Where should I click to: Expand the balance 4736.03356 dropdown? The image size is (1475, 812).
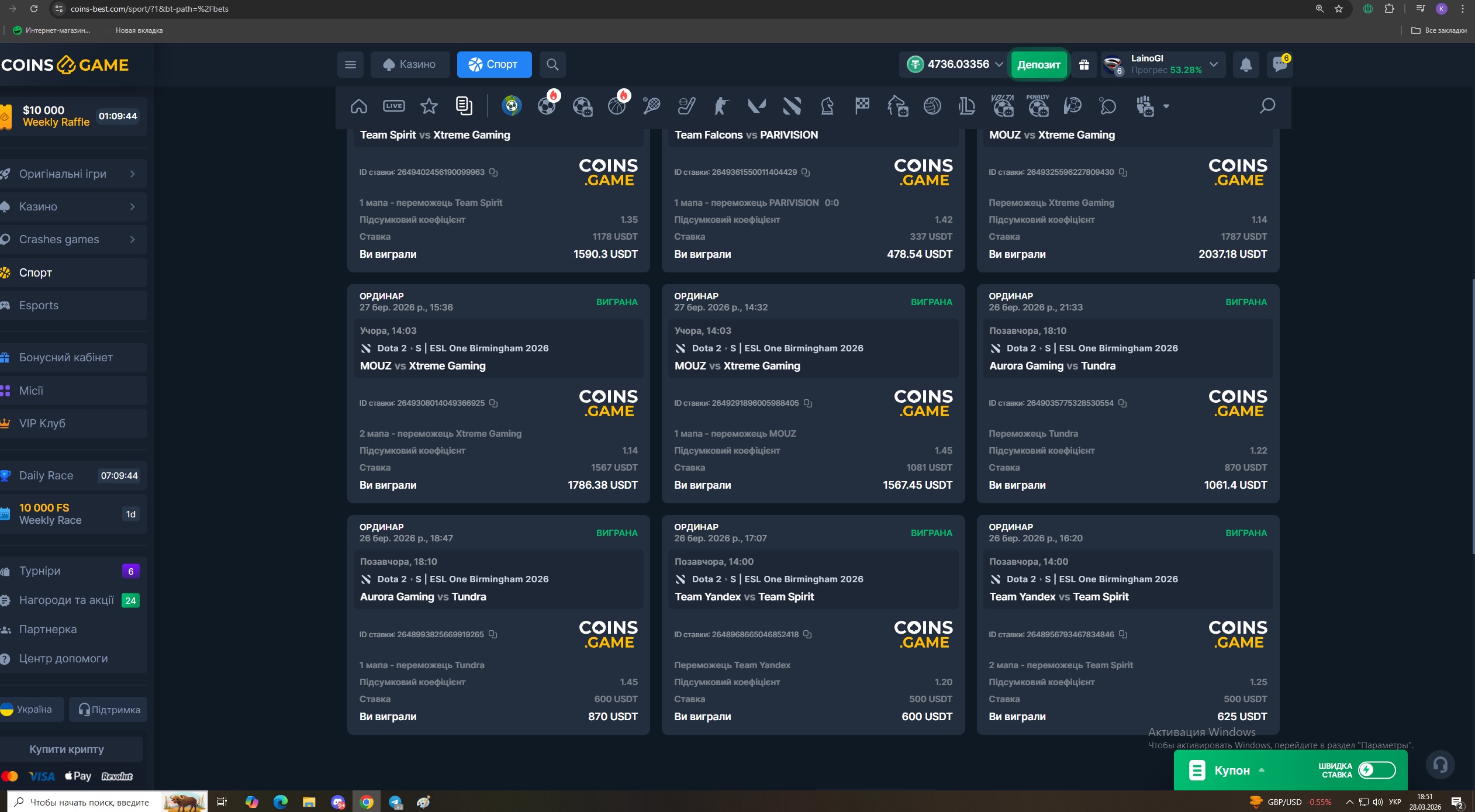(x=999, y=64)
